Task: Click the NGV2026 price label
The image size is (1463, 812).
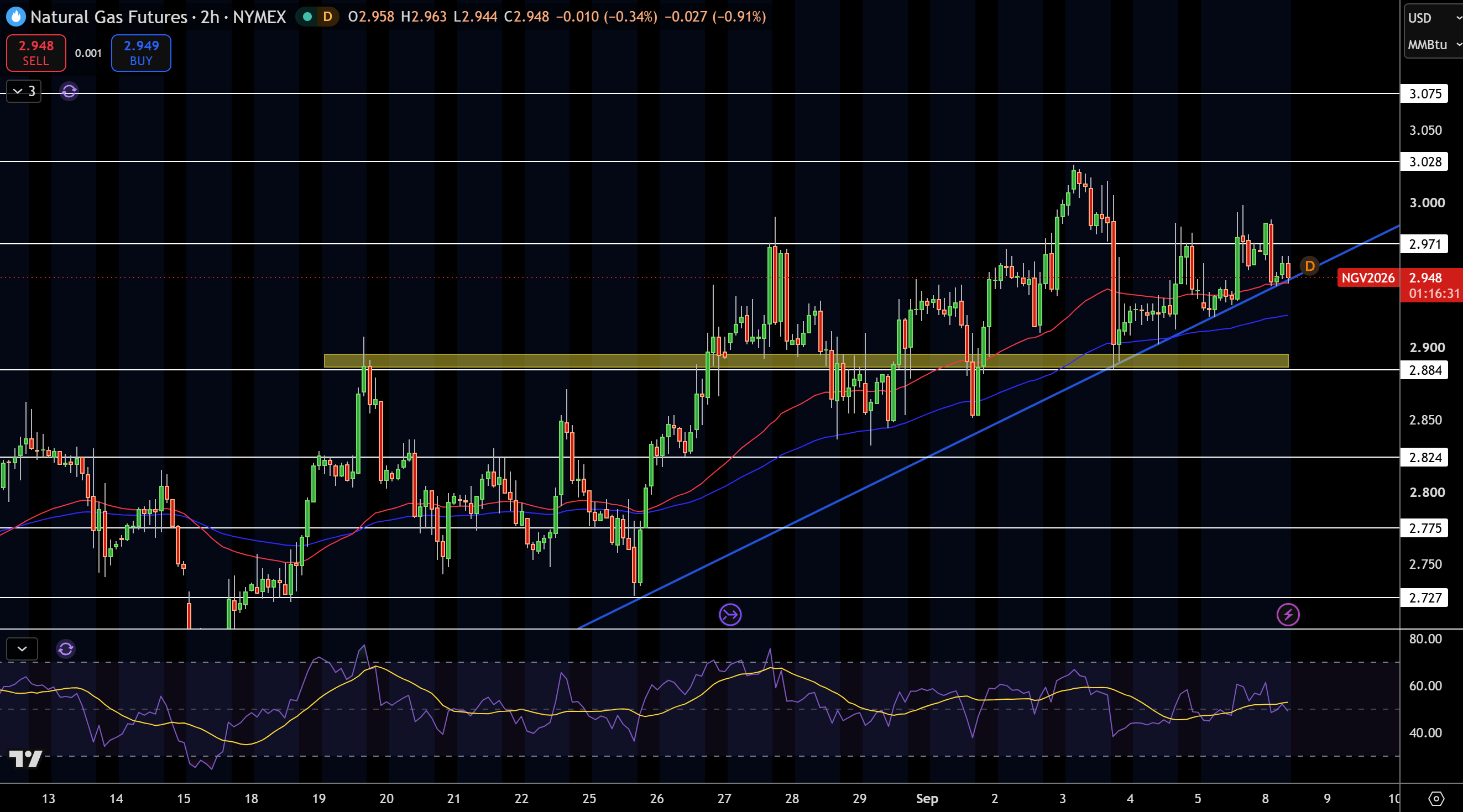Action: (1367, 277)
